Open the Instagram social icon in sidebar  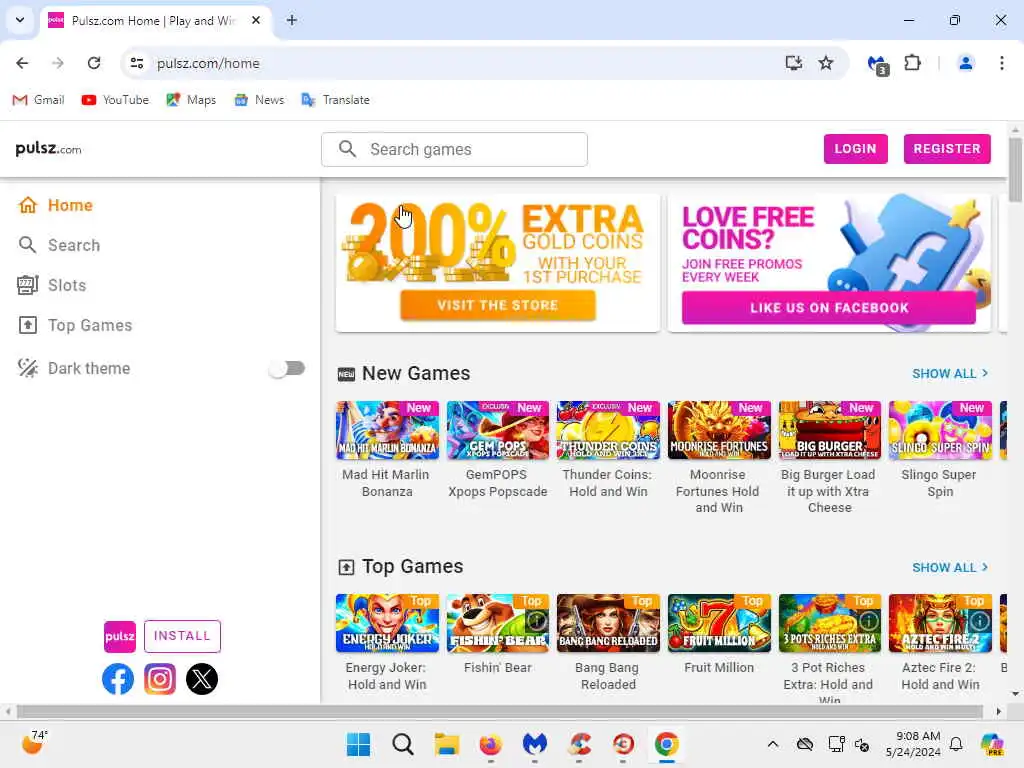pyautogui.click(x=160, y=679)
